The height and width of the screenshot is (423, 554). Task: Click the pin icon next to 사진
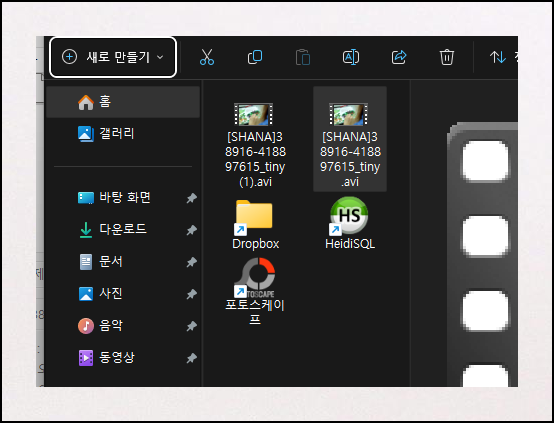pyautogui.click(x=191, y=294)
